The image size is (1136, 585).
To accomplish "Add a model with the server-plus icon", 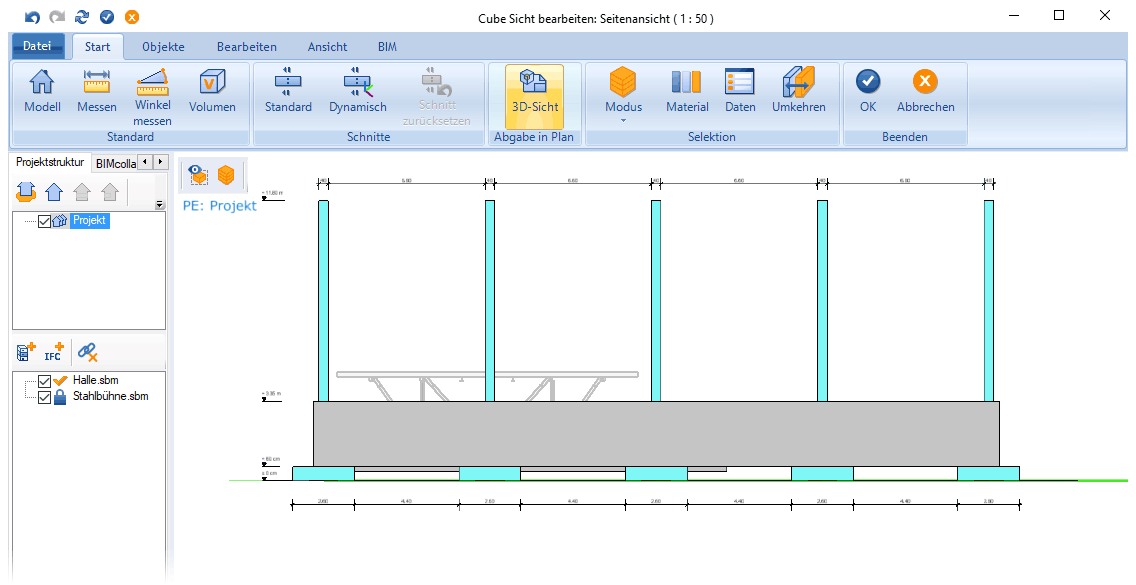I will coord(26,352).
